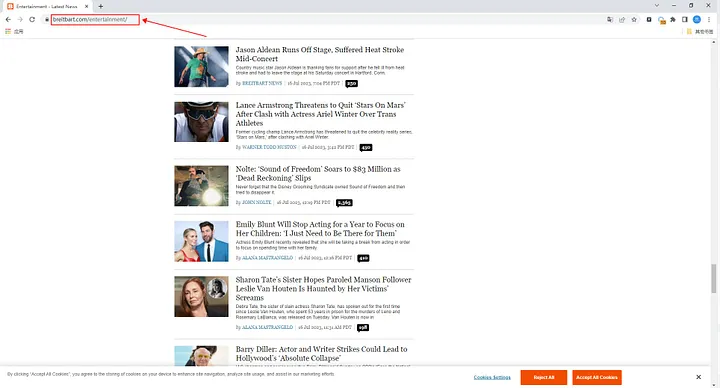Click the Reject All cookies button
This screenshot has height=388, width=720.
click(x=544, y=377)
